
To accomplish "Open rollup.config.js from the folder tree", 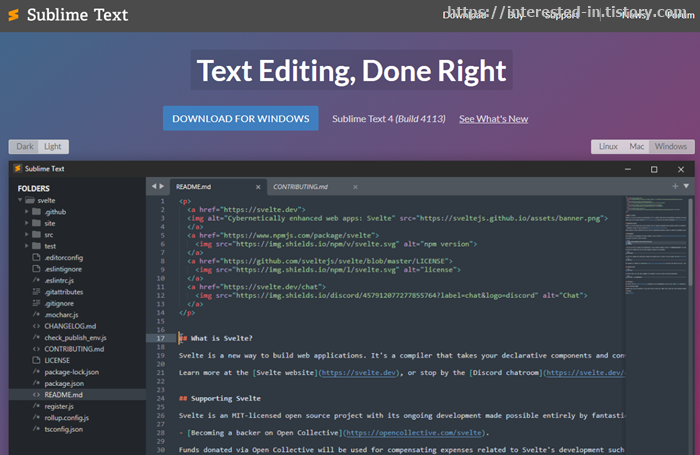I will (x=67, y=418).
